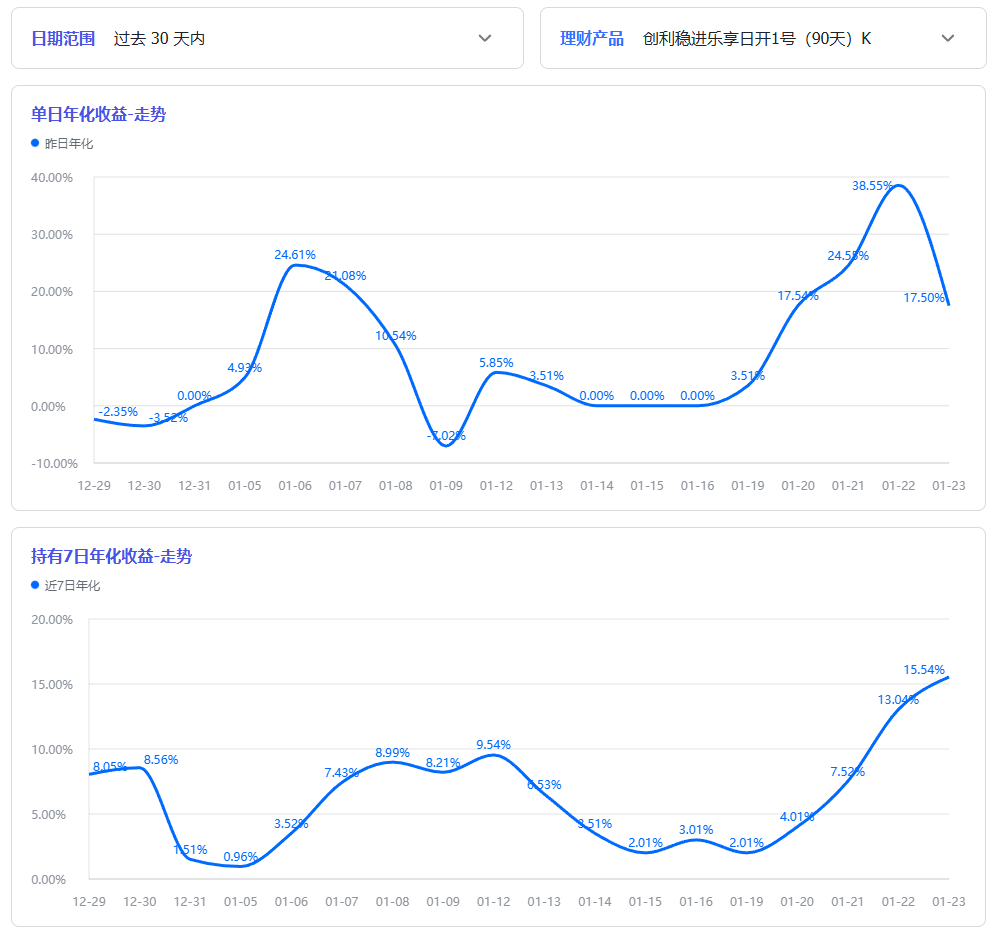
Task: Click the 日期范围 label
Action: pyautogui.click(x=63, y=39)
